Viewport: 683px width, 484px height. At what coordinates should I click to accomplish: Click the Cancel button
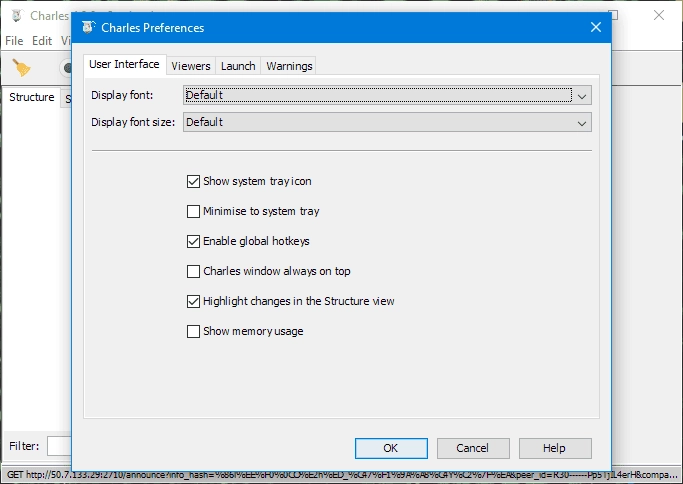coord(473,448)
